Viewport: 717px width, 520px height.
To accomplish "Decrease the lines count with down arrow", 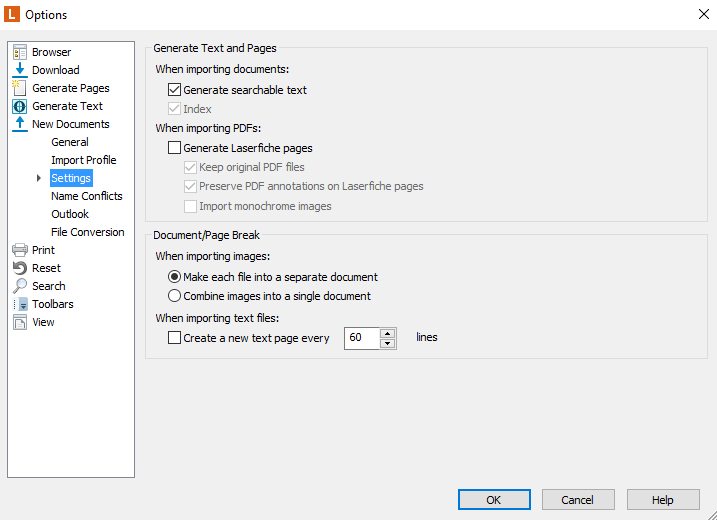I will pyautogui.click(x=387, y=343).
